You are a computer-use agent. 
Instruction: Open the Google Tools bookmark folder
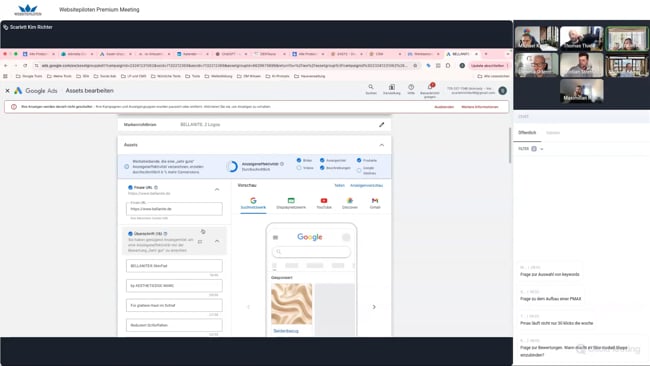pos(29,76)
